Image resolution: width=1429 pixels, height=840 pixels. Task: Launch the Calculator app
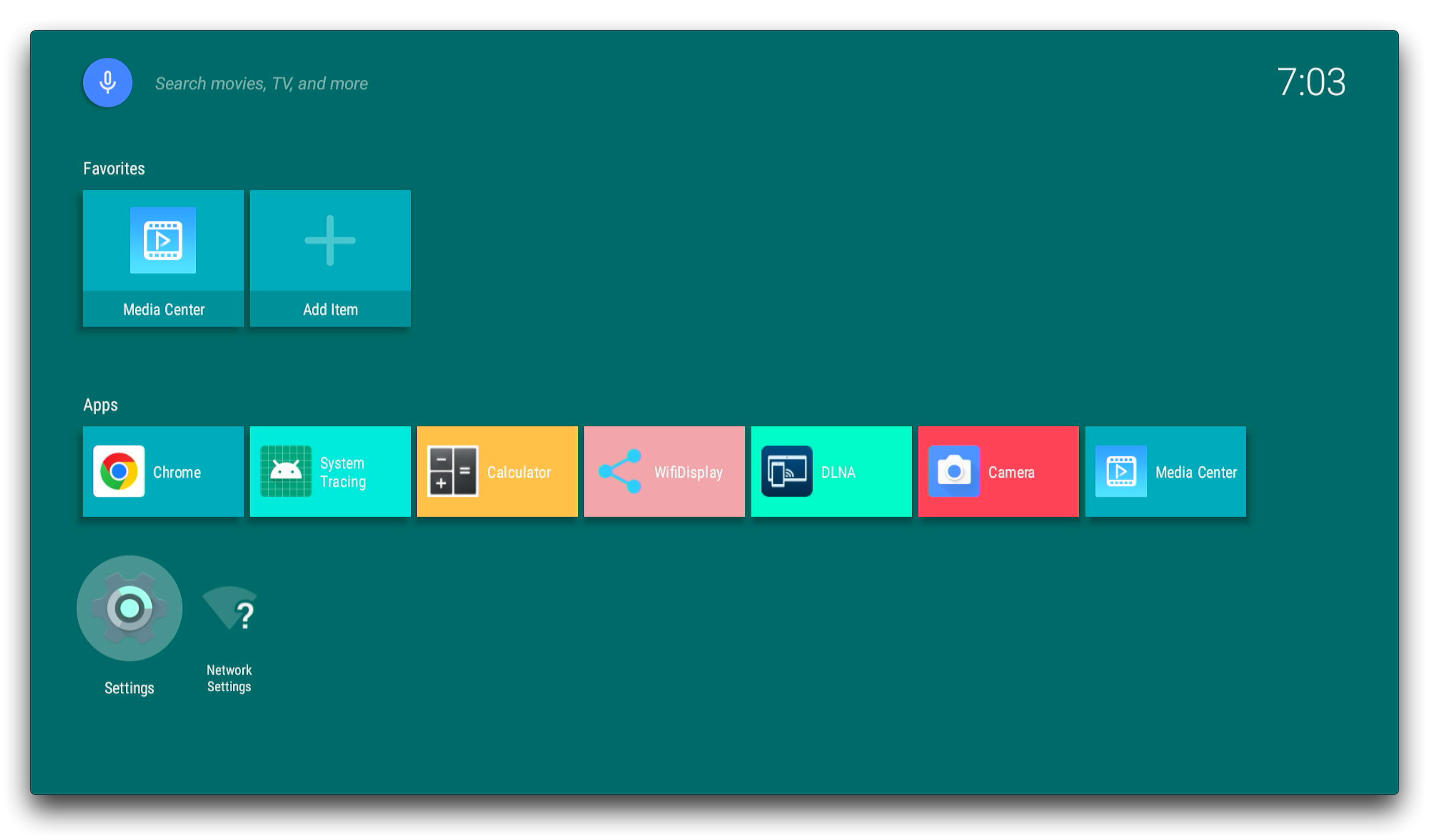(x=497, y=472)
